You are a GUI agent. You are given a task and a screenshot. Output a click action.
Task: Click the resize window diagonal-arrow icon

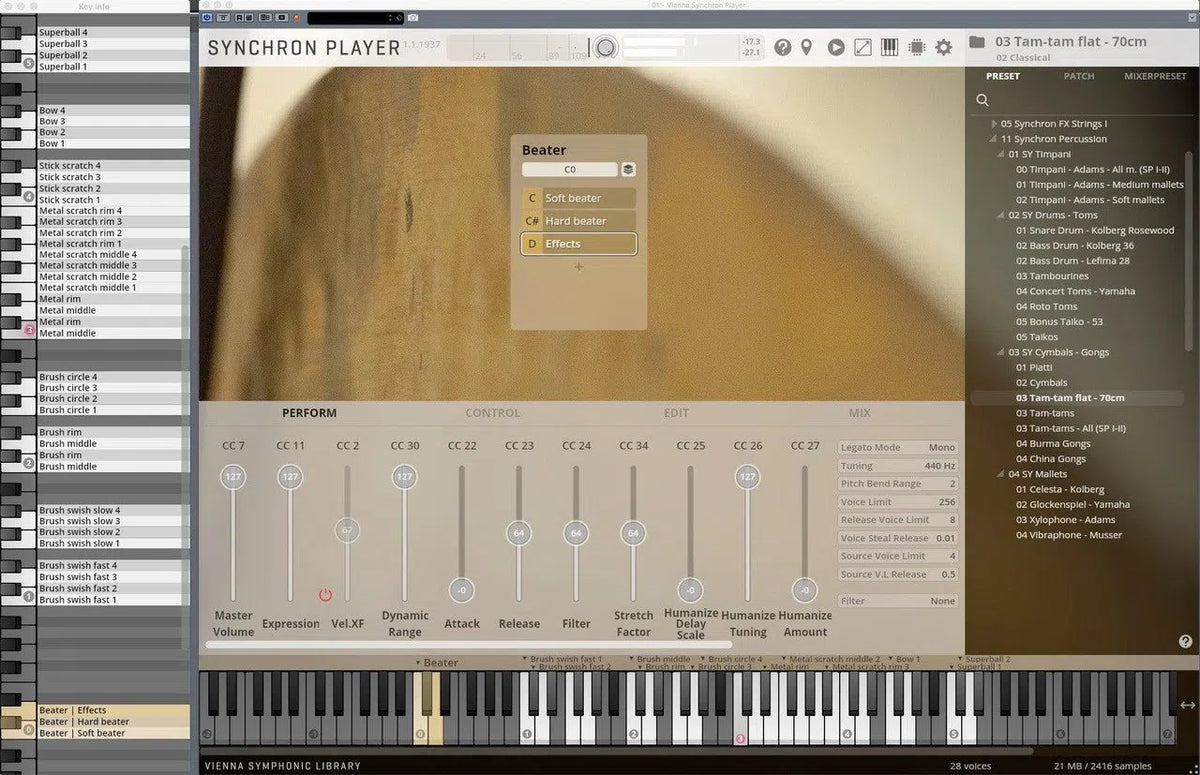(x=862, y=47)
